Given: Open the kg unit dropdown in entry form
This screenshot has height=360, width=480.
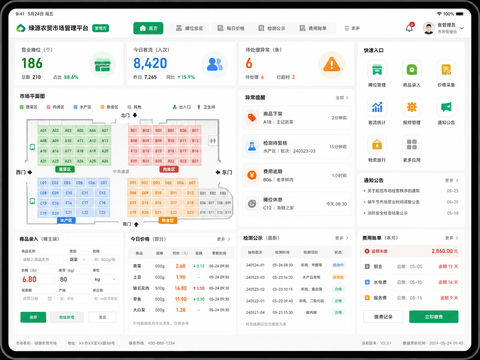Looking at the screenshot, I should tap(105, 279).
